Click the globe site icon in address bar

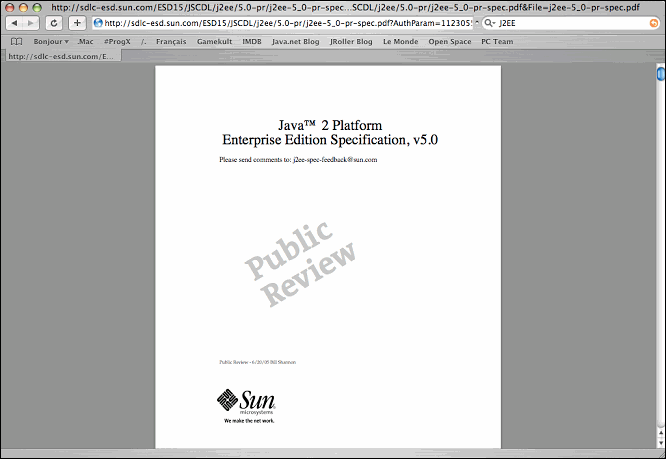[x=98, y=23]
